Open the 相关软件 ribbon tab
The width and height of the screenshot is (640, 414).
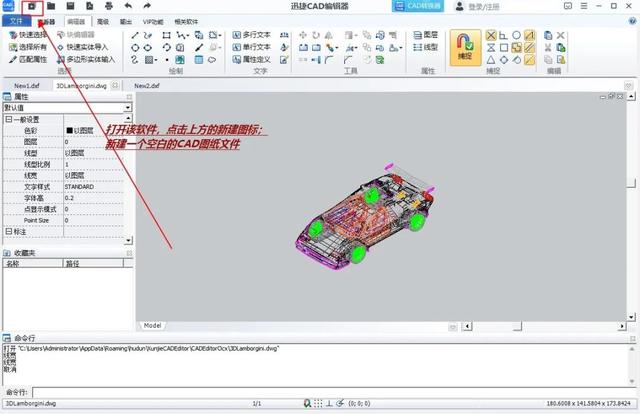pos(186,22)
